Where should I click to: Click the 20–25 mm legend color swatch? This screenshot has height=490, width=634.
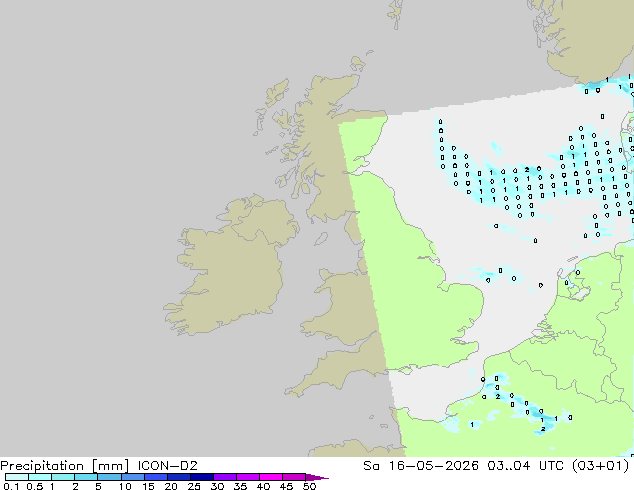pos(178,477)
